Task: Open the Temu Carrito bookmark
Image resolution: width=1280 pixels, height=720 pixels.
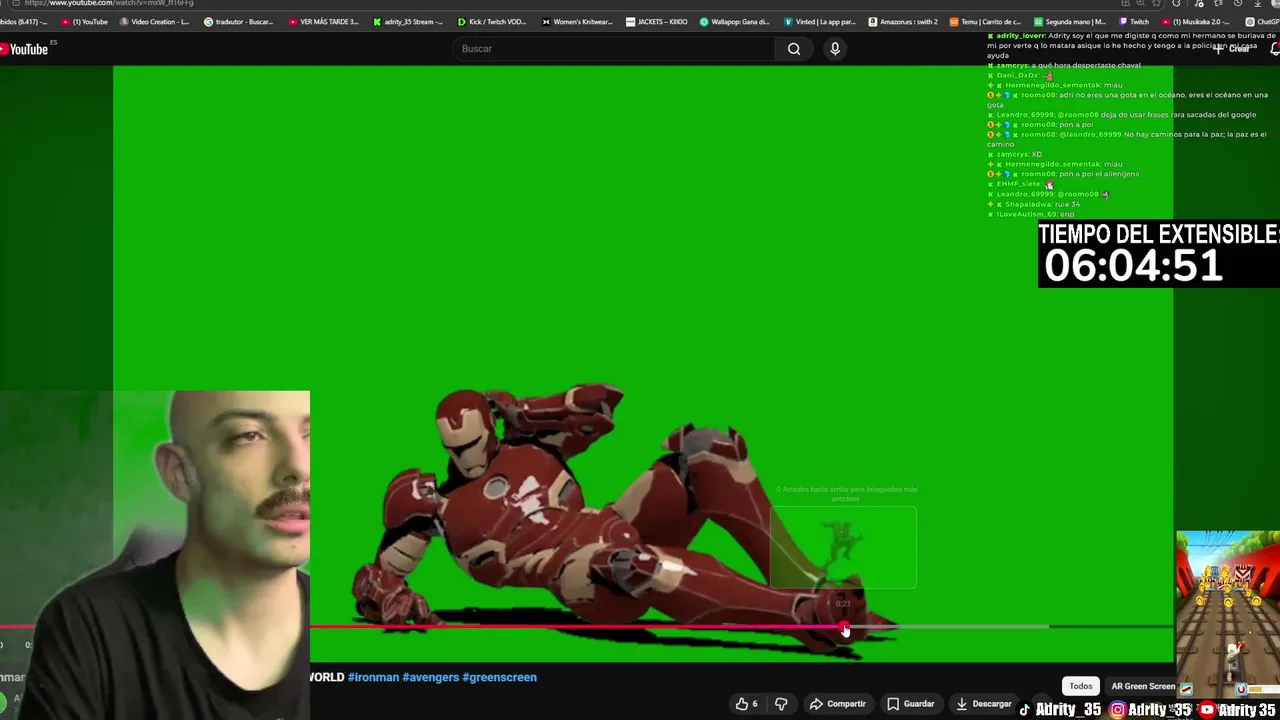Action: pos(986,21)
